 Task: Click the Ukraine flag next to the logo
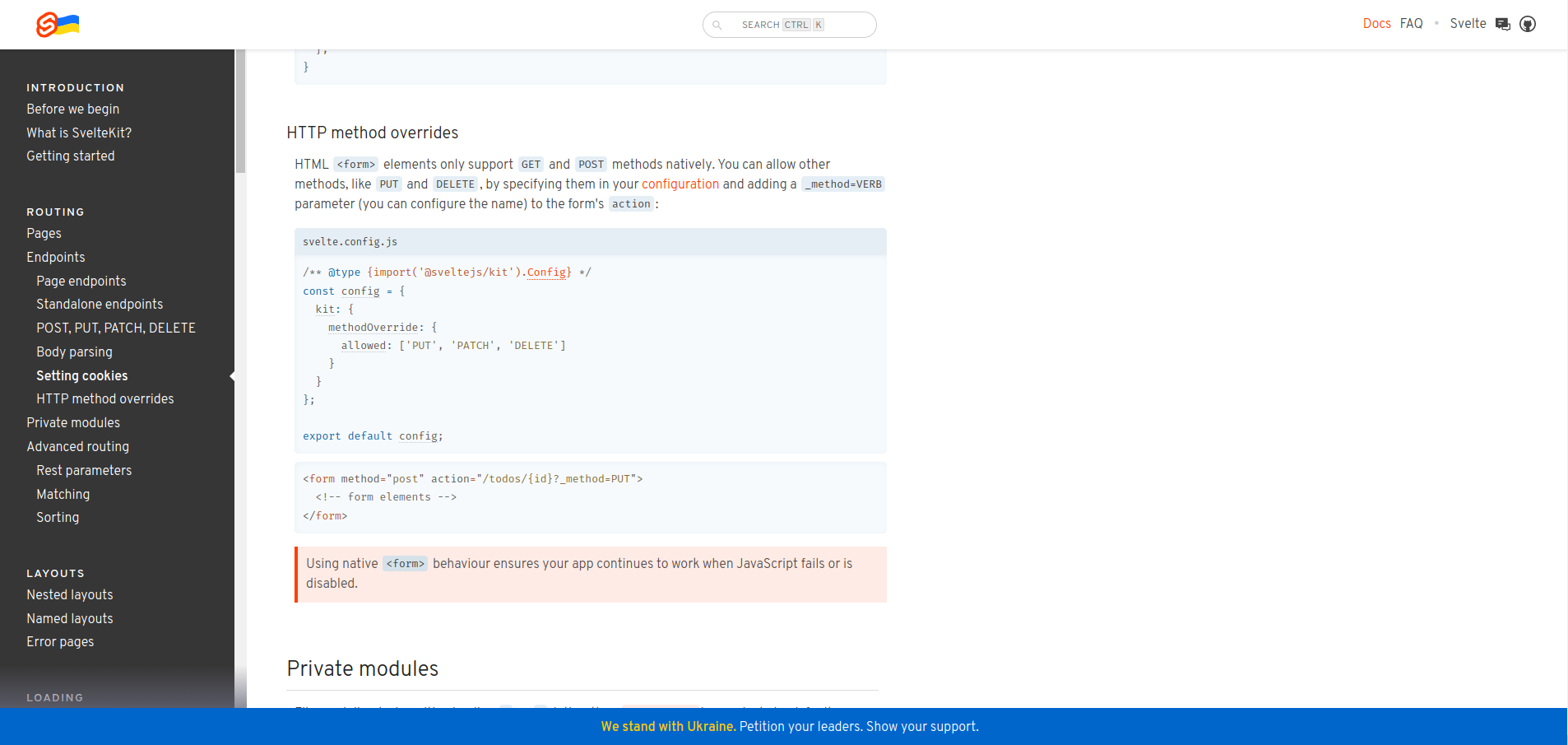69,24
